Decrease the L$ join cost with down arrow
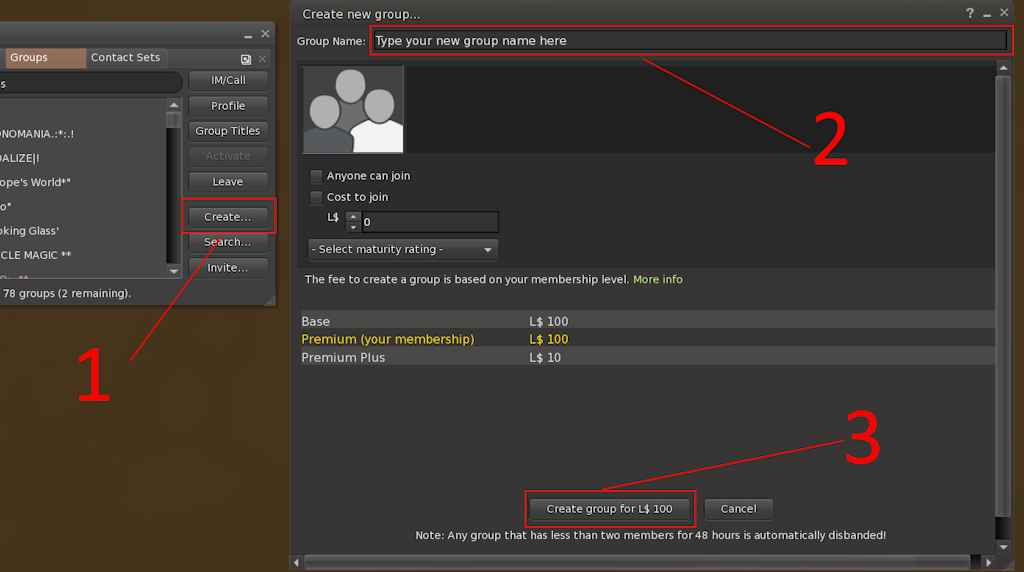Image resolution: width=1024 pixels, height=572 pixels. tap(352, 228)
